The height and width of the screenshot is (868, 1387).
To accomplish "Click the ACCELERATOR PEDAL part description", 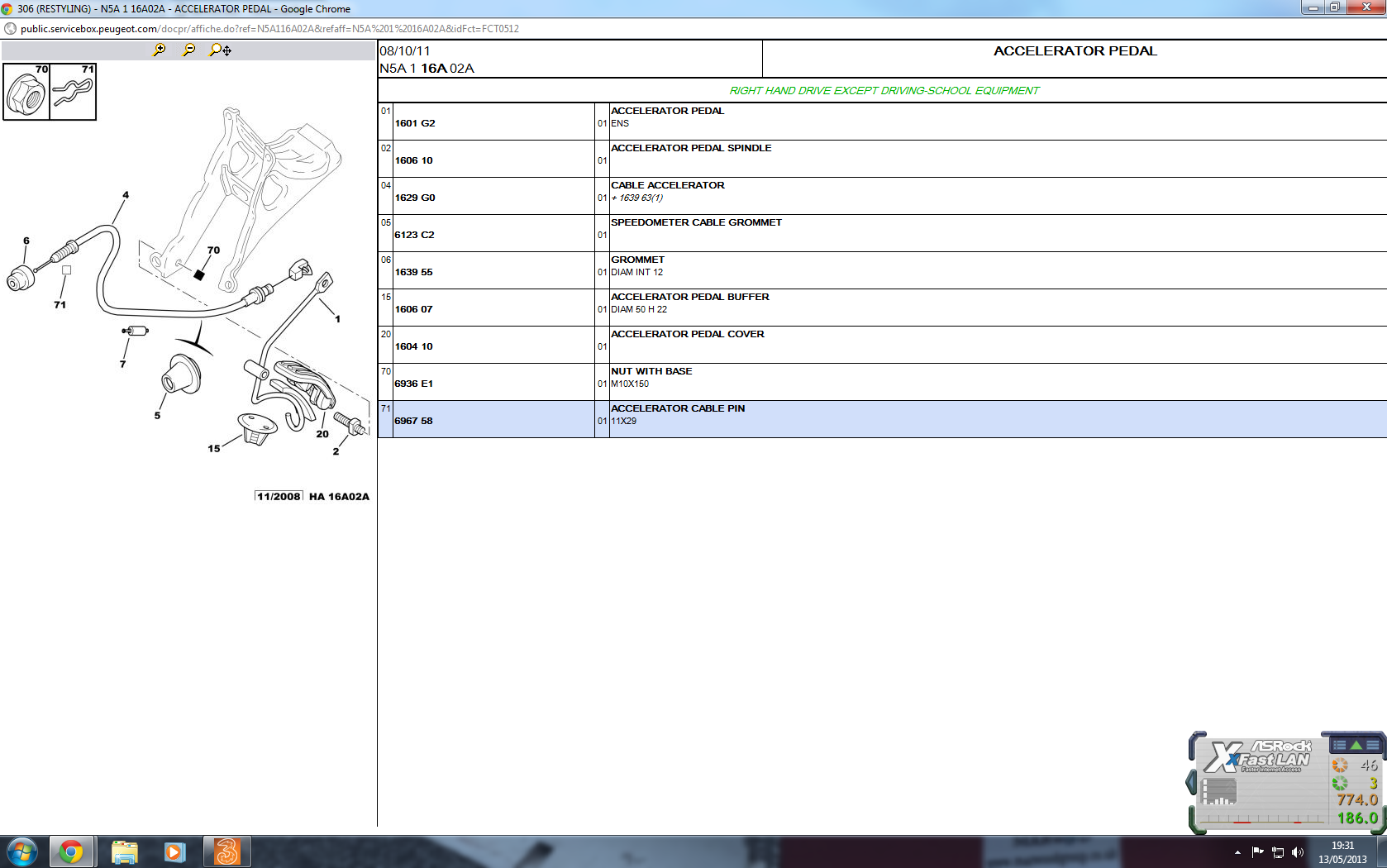I will tap(667, 111).
